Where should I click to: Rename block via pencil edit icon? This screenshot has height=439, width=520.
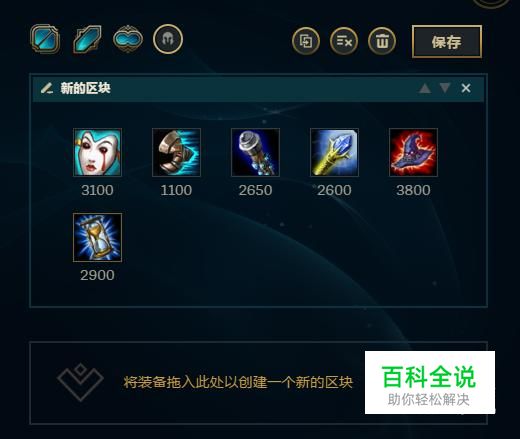pyautogui.click(x=47, y=88)
